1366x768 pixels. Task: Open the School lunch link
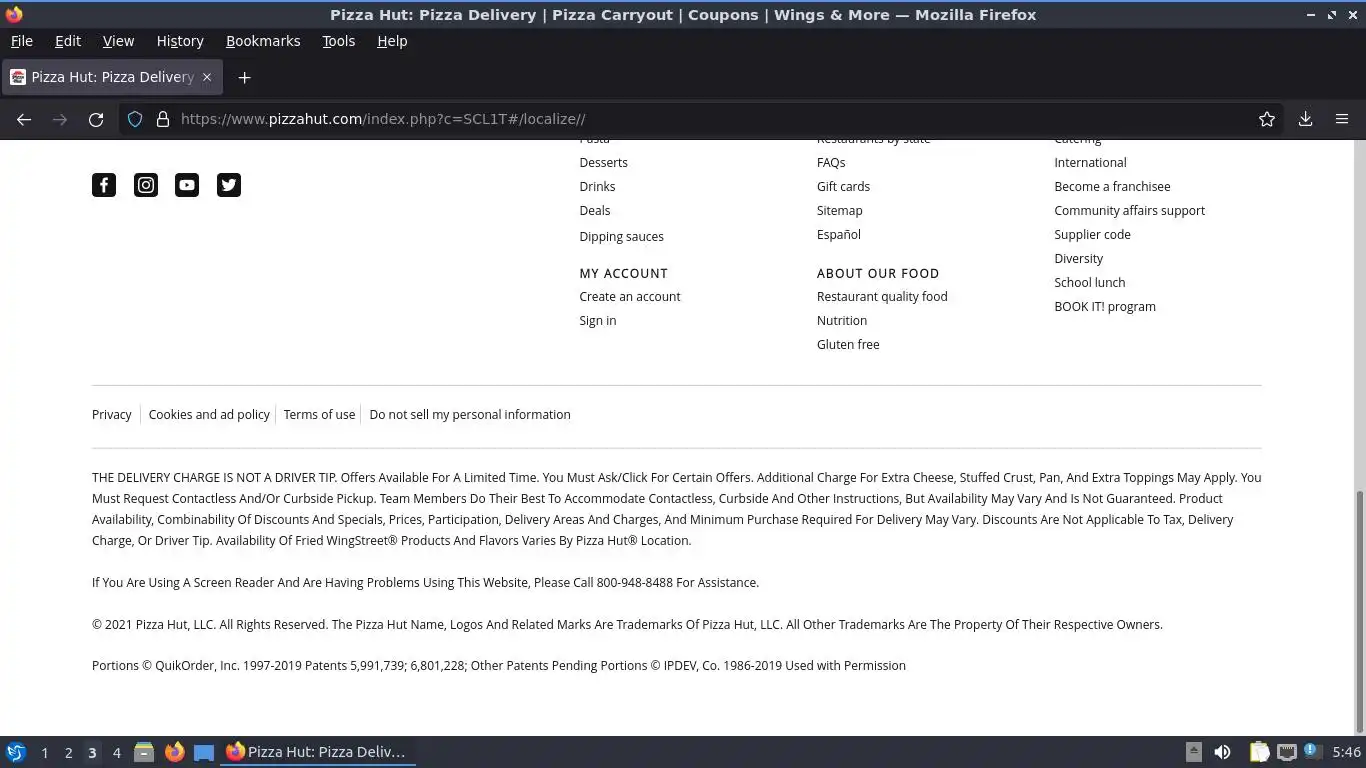click(1089, 282)
